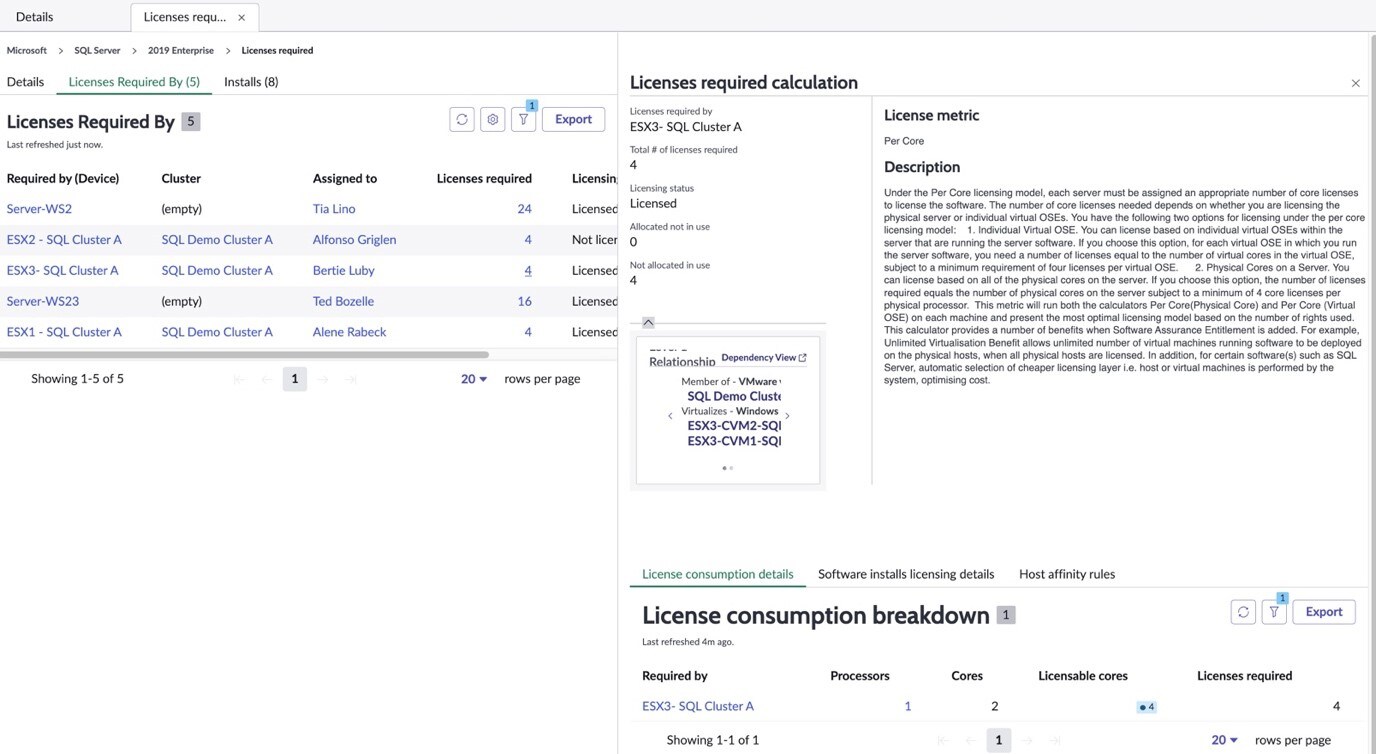Refresh the License consumption breakdown table
The height and width of the screenshot is (754, 1376).
point(1243,611)
